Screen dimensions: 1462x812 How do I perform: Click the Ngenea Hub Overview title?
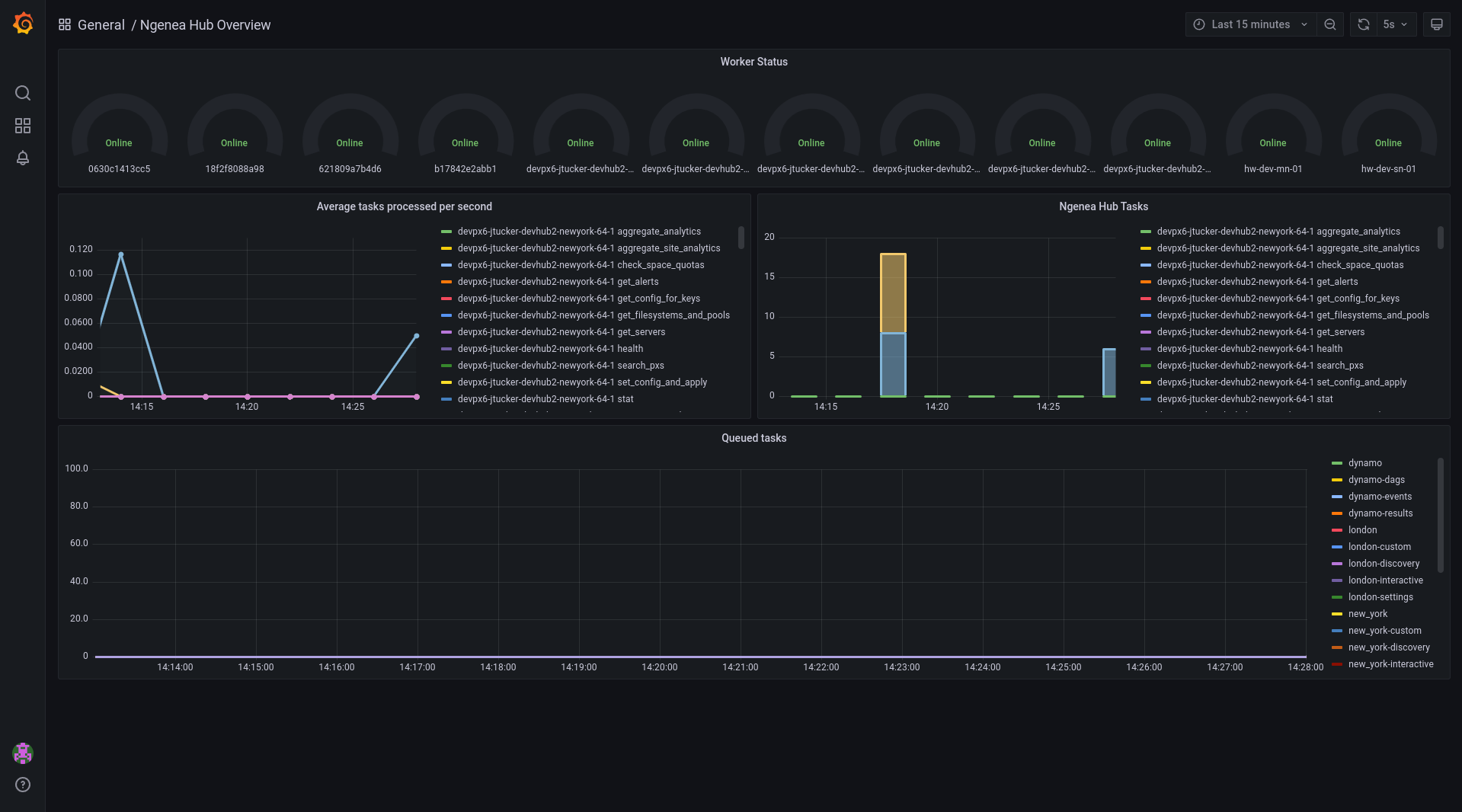[x=204, y=24]
